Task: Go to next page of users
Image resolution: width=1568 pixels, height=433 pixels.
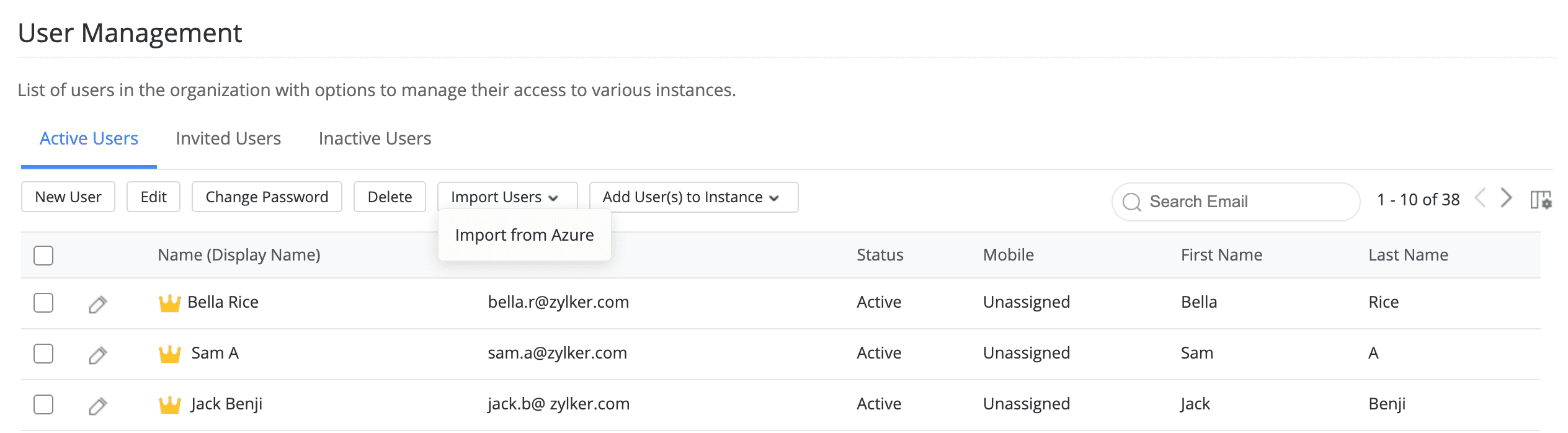Action: click(x=1507, y=199)
